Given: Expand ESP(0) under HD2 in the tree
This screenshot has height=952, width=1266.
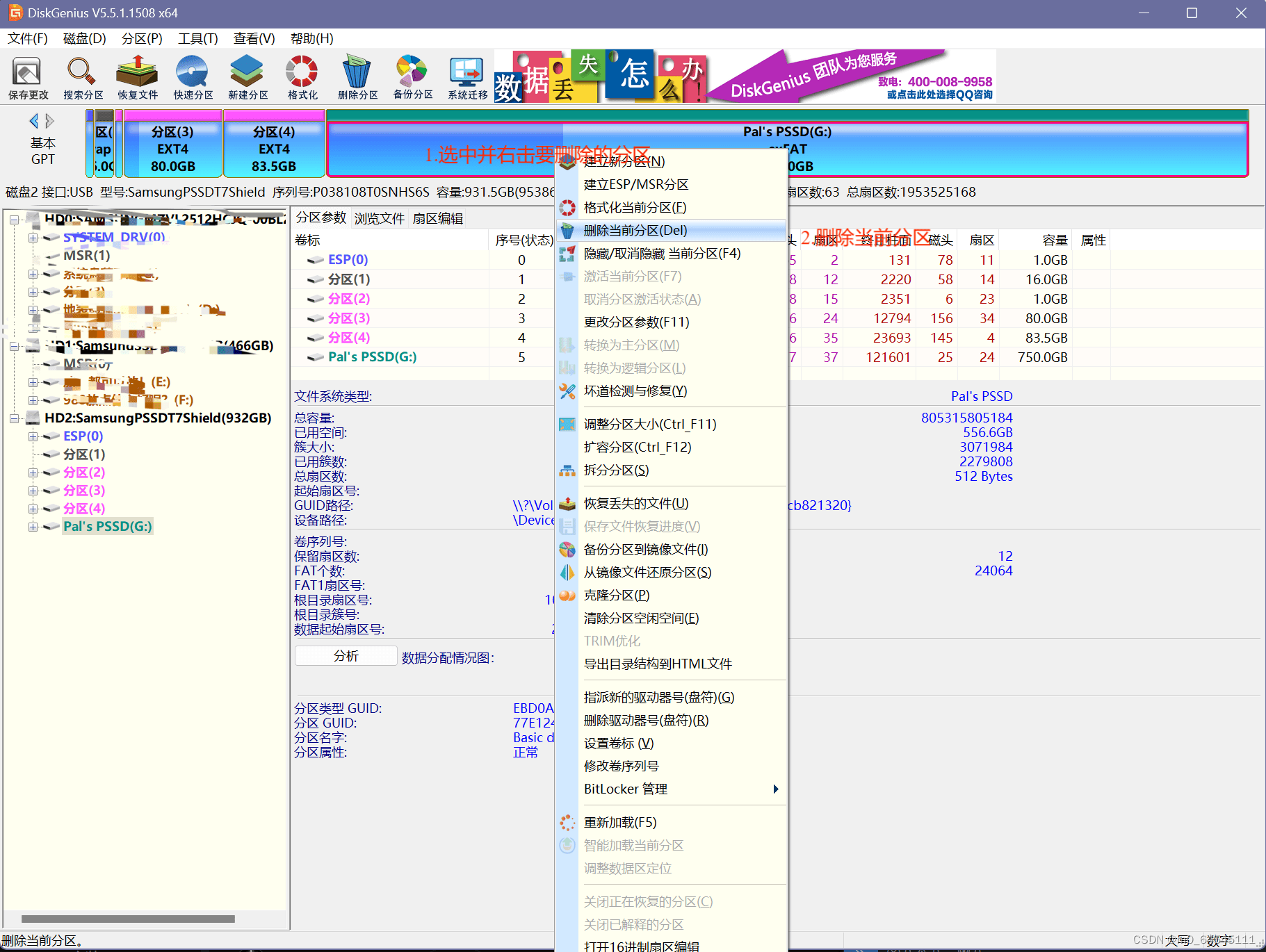Looking at the screenshot, I should click(33, 436).
